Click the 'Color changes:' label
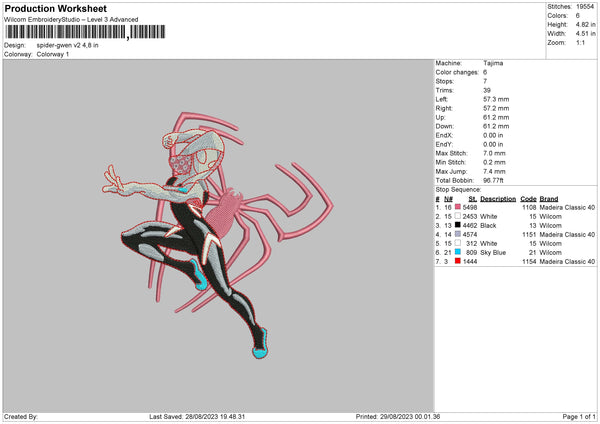The height and width of the screenshot is (424, 600). (x=457, y=72)
